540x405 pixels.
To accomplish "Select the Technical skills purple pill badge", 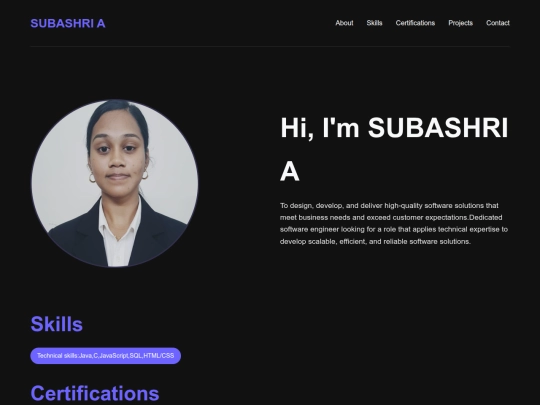I will tap(106, 356).
